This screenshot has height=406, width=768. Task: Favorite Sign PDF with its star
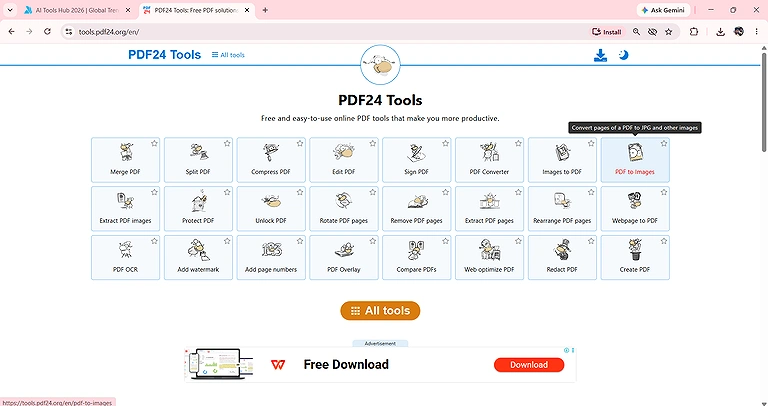(x=445, y=143)
